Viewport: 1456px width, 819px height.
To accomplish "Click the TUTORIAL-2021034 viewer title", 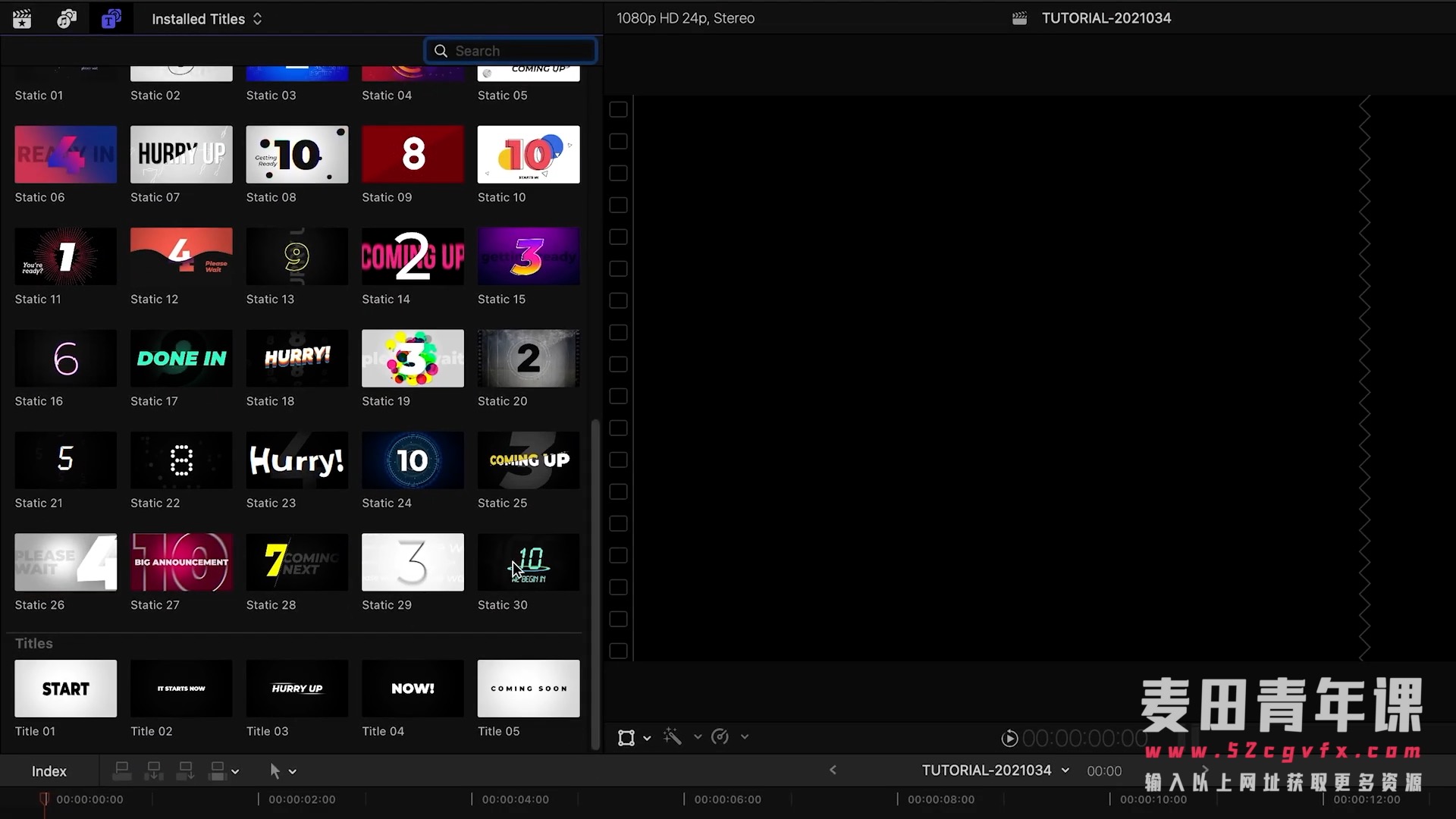I will coord(1106,18).
